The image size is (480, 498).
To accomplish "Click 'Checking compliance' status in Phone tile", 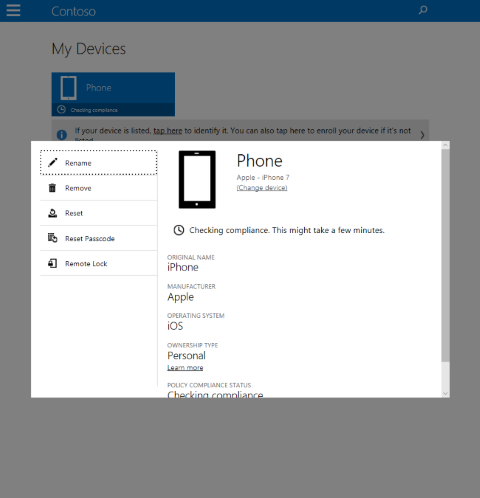I will pyautogui.click(x=94, y=110).
